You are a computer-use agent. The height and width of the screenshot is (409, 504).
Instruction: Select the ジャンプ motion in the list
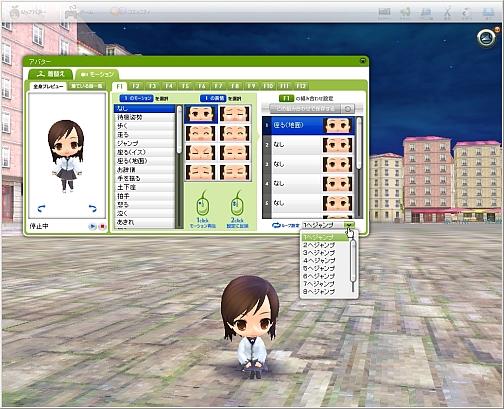144,143
